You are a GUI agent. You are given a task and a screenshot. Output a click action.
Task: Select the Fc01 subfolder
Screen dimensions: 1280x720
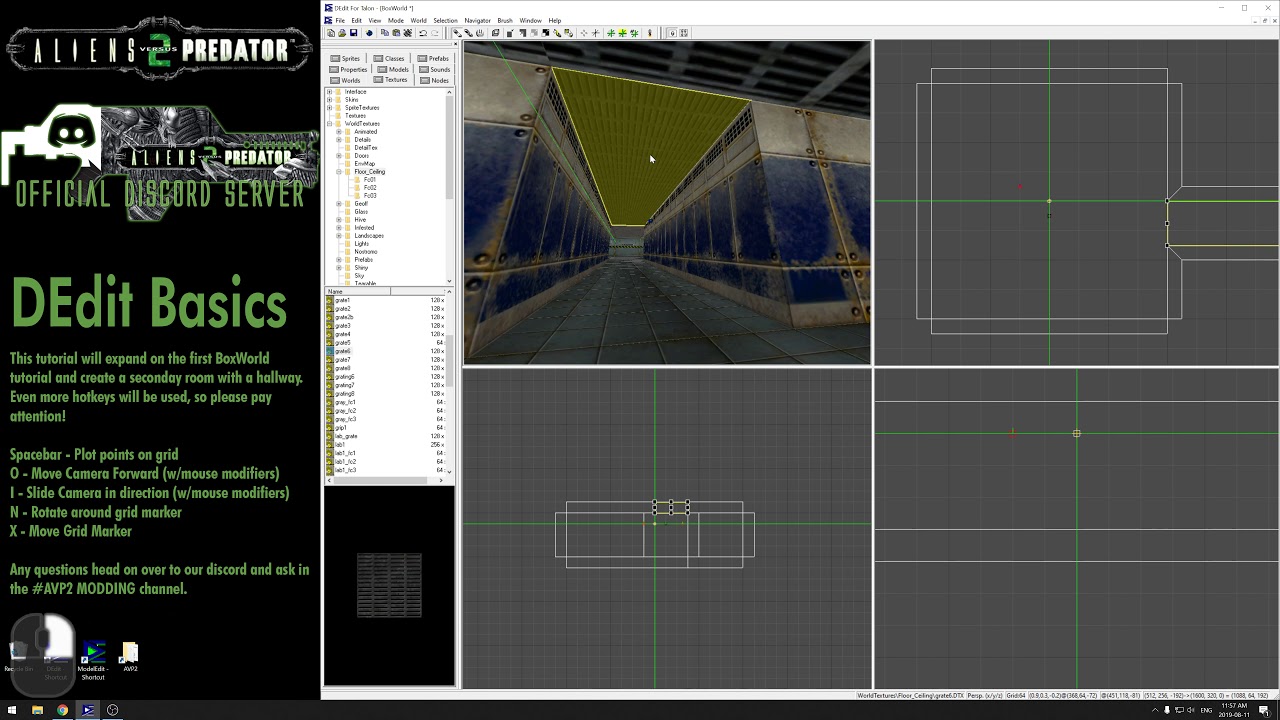pos(370,180)
